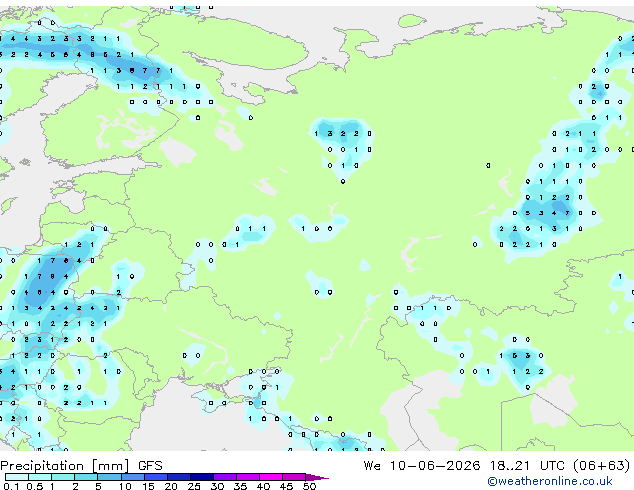Click the "50" legend tick label
This screenshot has height=490, width=634.
point(309,486)
